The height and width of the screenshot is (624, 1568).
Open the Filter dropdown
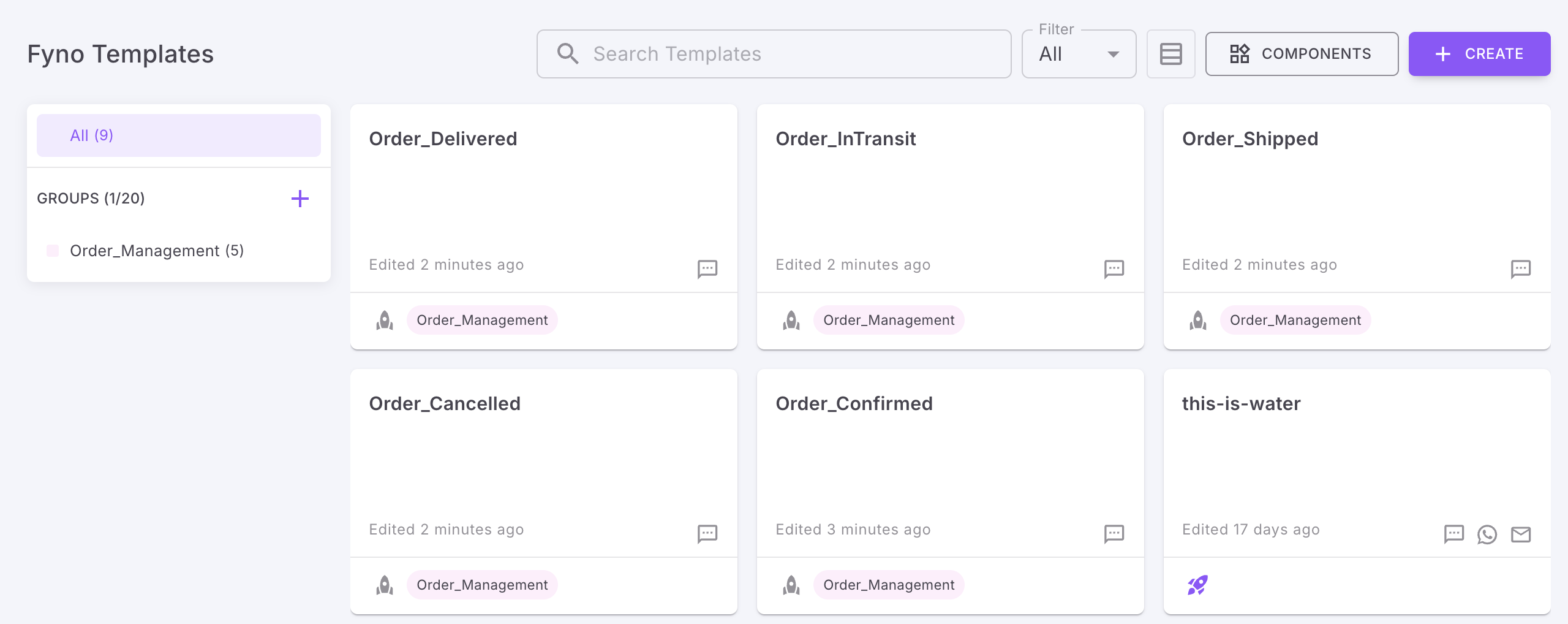point(1079,54)
